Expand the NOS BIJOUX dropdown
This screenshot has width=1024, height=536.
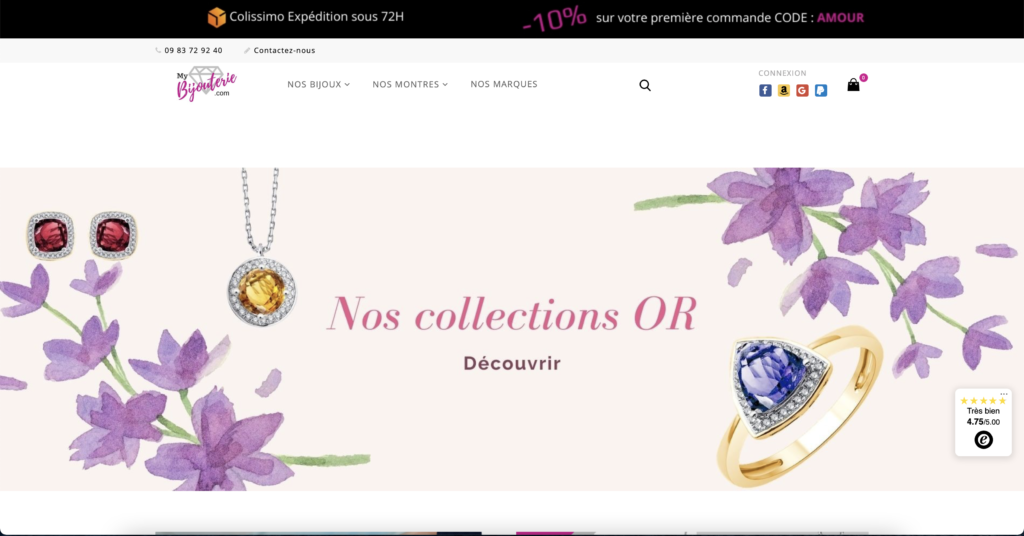[319, 84]
